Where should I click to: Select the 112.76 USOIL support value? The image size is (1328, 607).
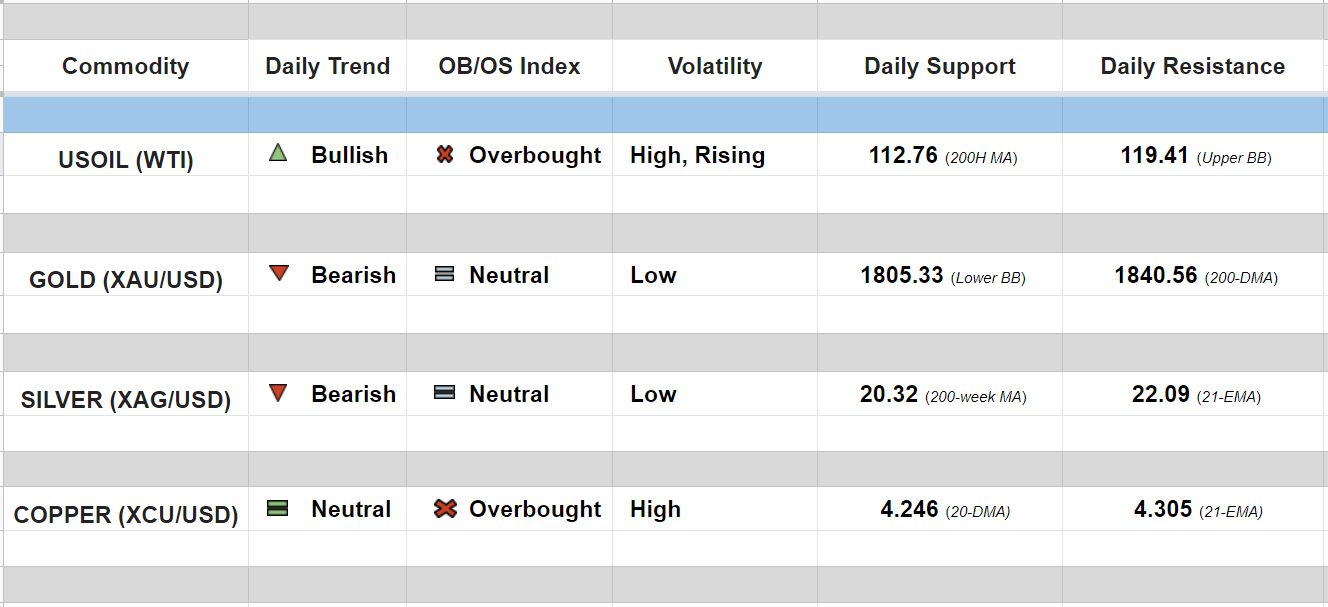(903, 155)
